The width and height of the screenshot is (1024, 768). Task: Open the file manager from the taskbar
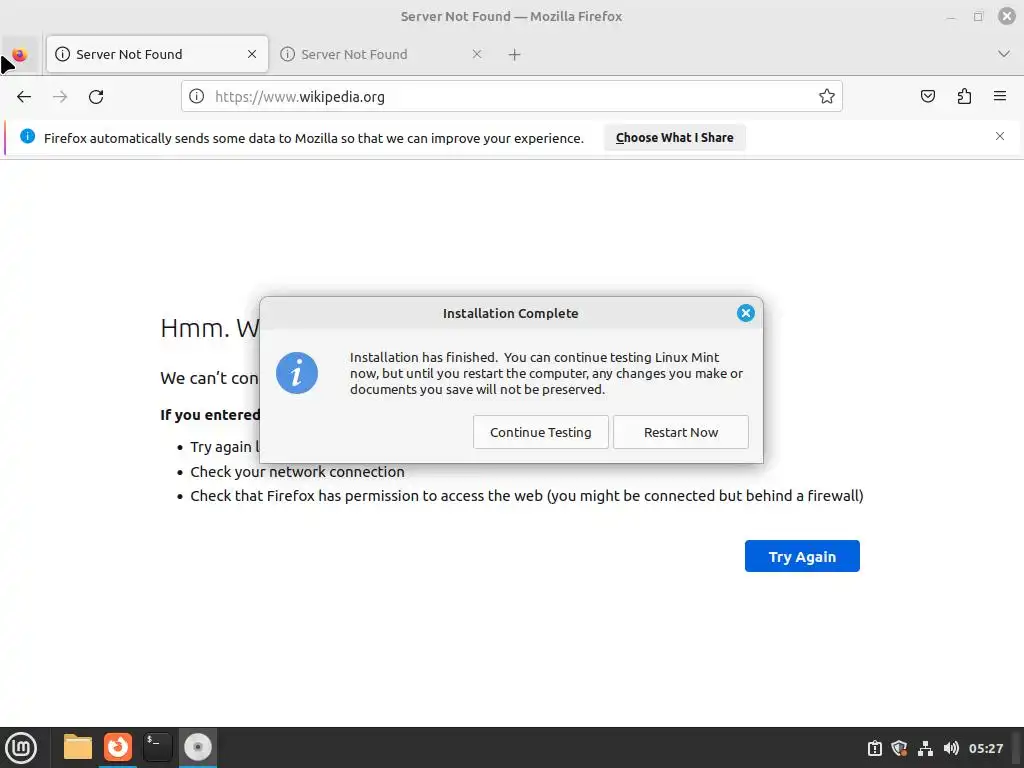point(78,747)
